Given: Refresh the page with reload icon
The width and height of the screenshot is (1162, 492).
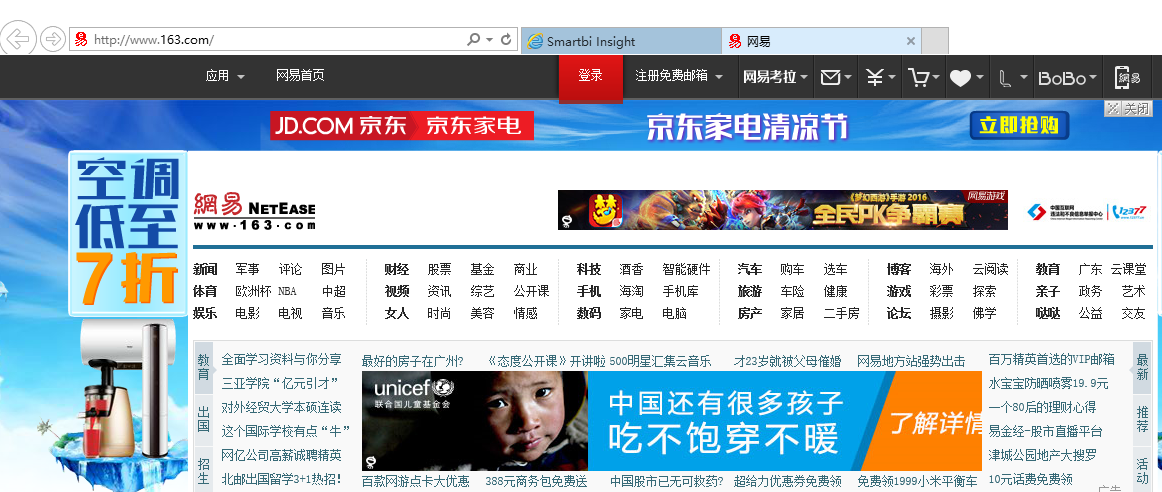Looking at the screenshot, I should 507,39.
